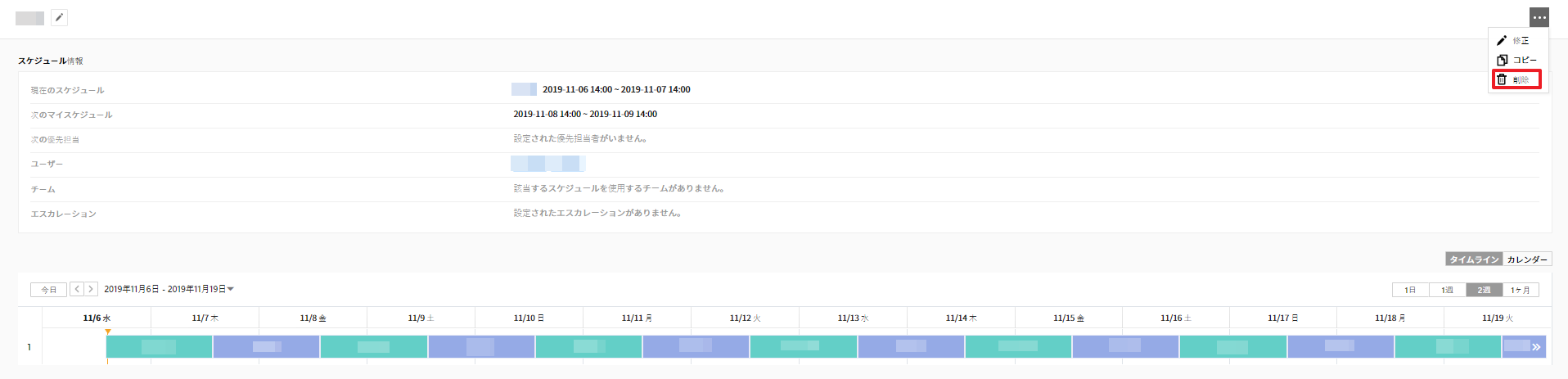
Task: Set the time range to 1日
Action: tap(1410, 290)
